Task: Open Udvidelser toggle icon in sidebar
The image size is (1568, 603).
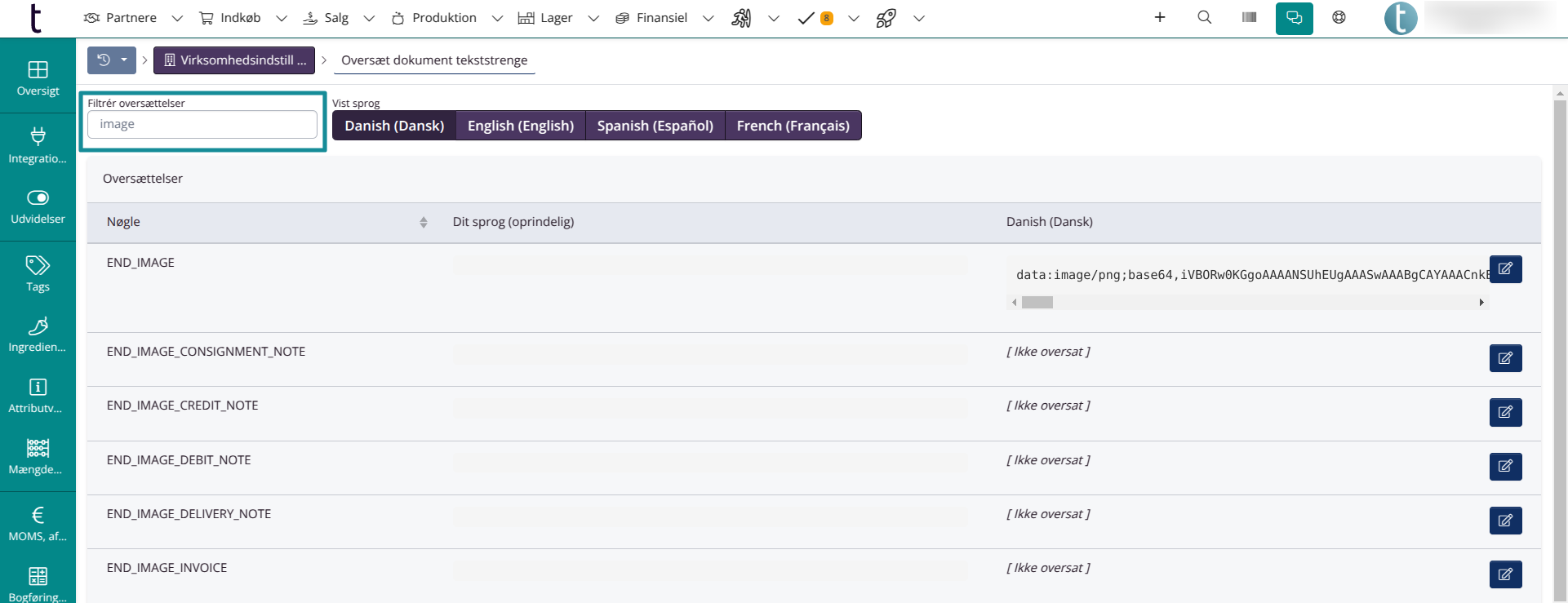Action: (x=38, y=206)
